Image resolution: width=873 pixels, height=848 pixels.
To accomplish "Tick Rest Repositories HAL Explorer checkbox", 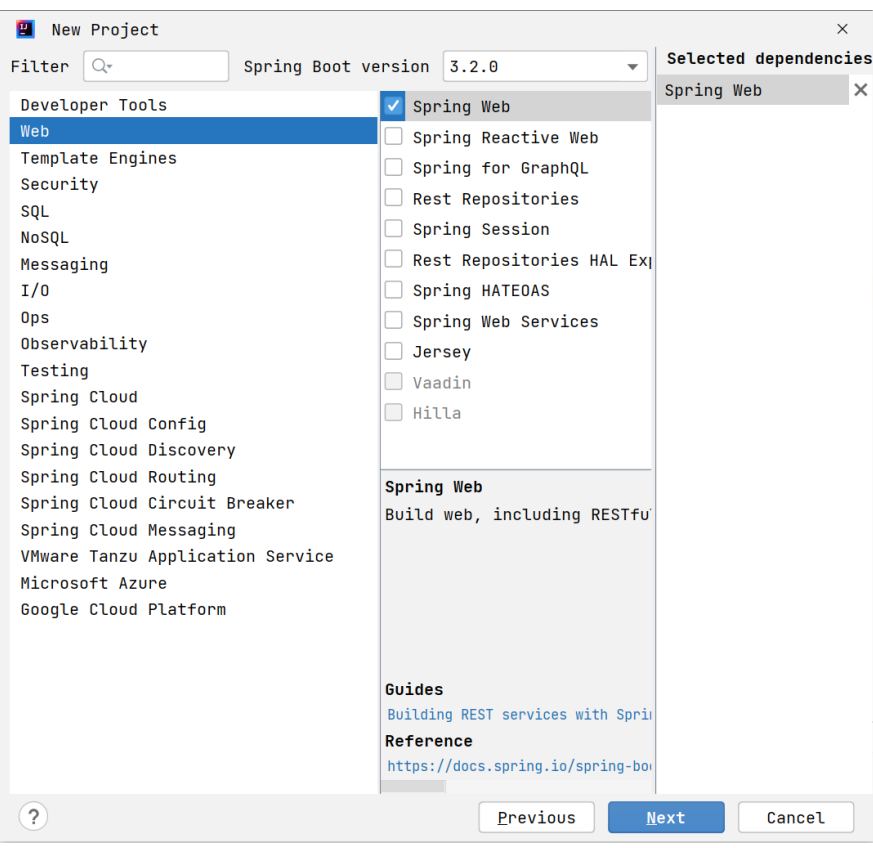I will point(394,259).
